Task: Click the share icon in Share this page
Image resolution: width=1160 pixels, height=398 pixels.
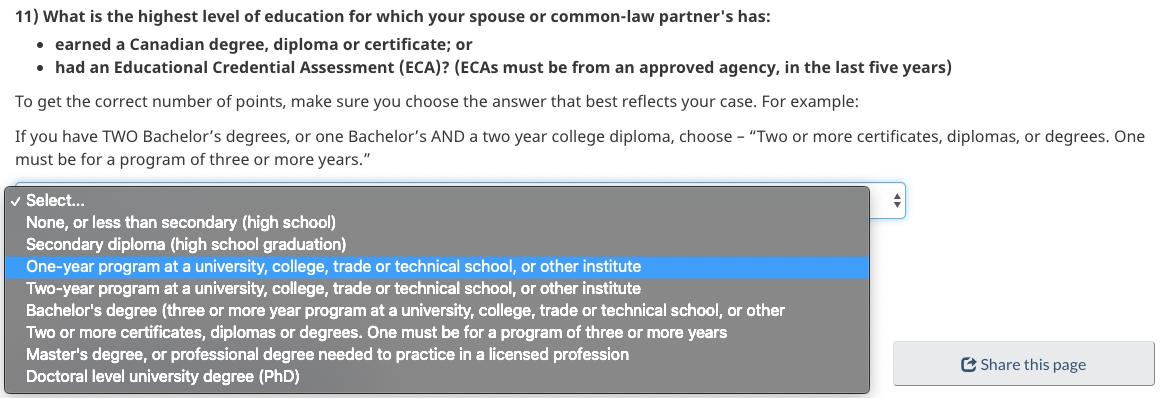Action: pyautogui.click(x=968, y=365)
